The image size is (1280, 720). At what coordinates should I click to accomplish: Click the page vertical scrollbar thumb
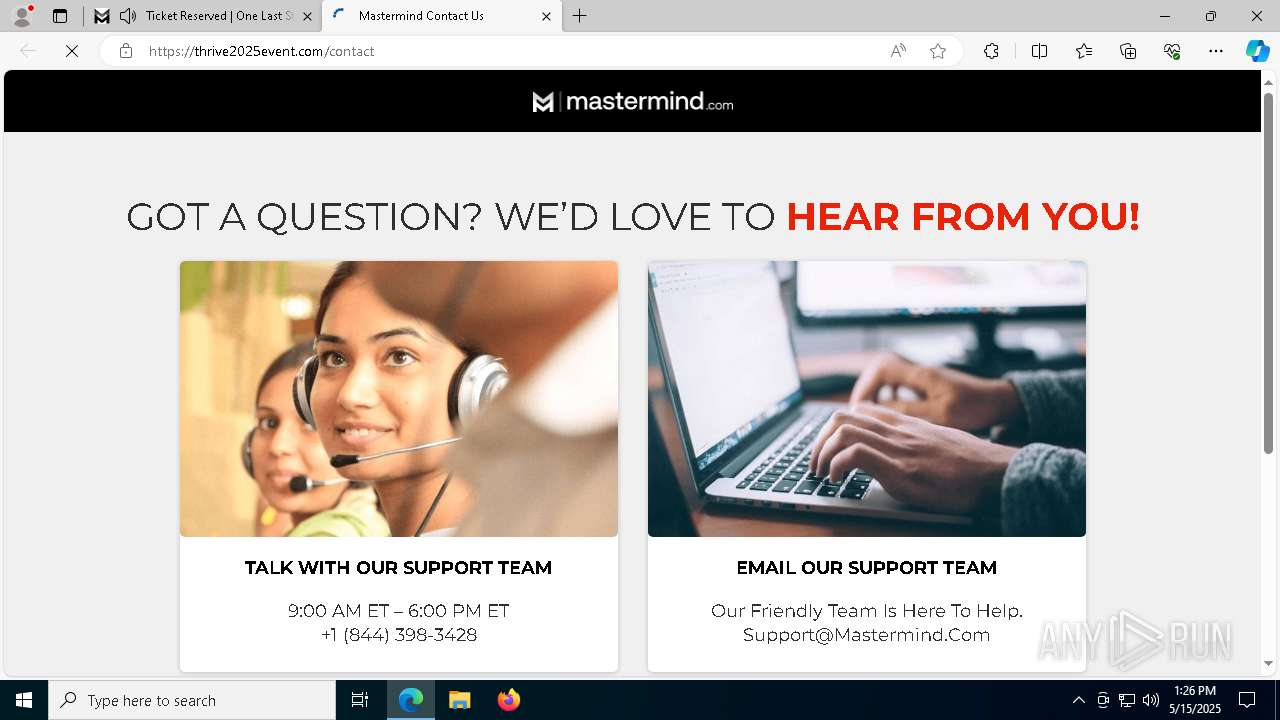tap(1268, 273)
